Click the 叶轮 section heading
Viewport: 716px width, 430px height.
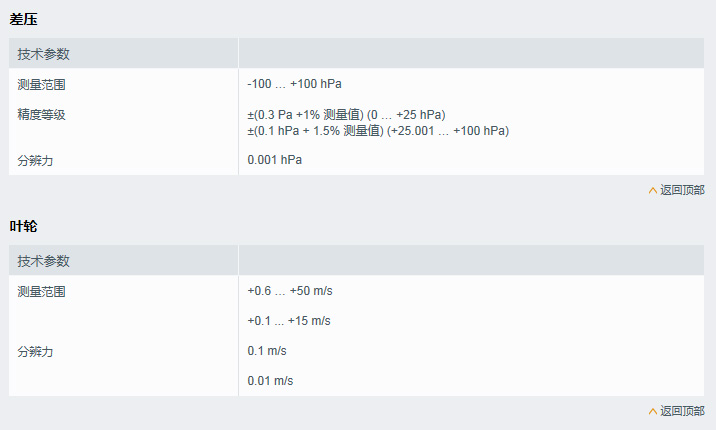(x=24, y=226)
